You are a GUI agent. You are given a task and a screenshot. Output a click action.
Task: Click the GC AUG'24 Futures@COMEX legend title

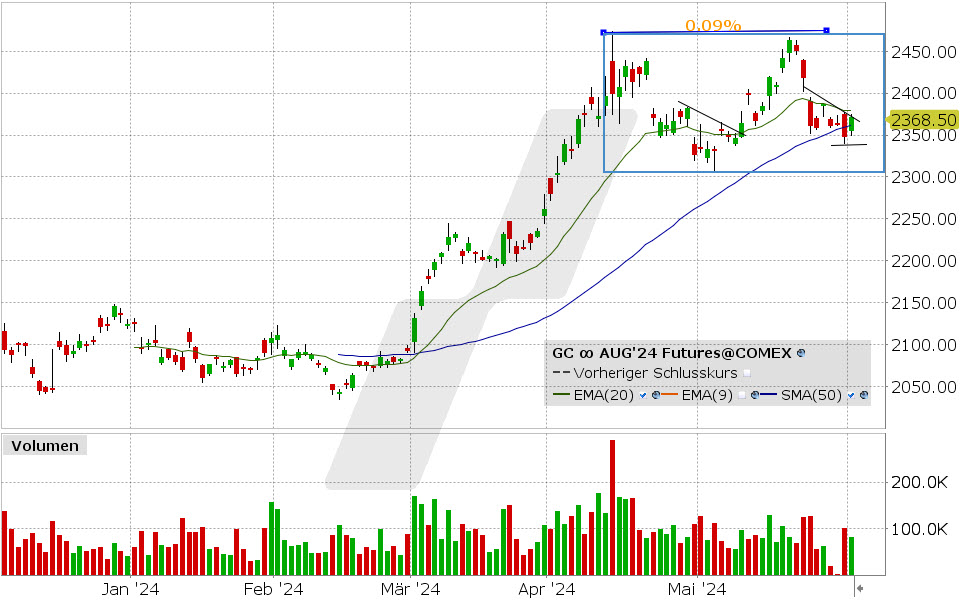(672, 353)
